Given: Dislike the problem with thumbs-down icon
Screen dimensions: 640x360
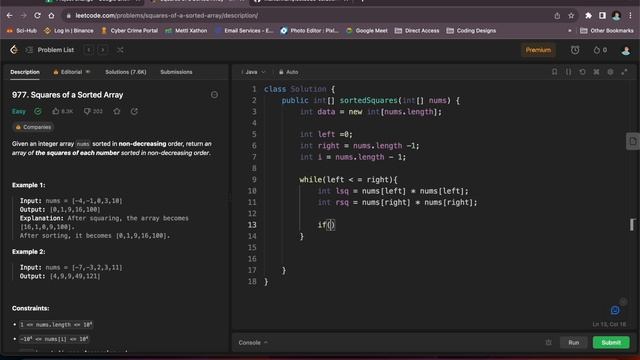Looking at the screenshot, I should pyautogui.click(x=93, y=111).
